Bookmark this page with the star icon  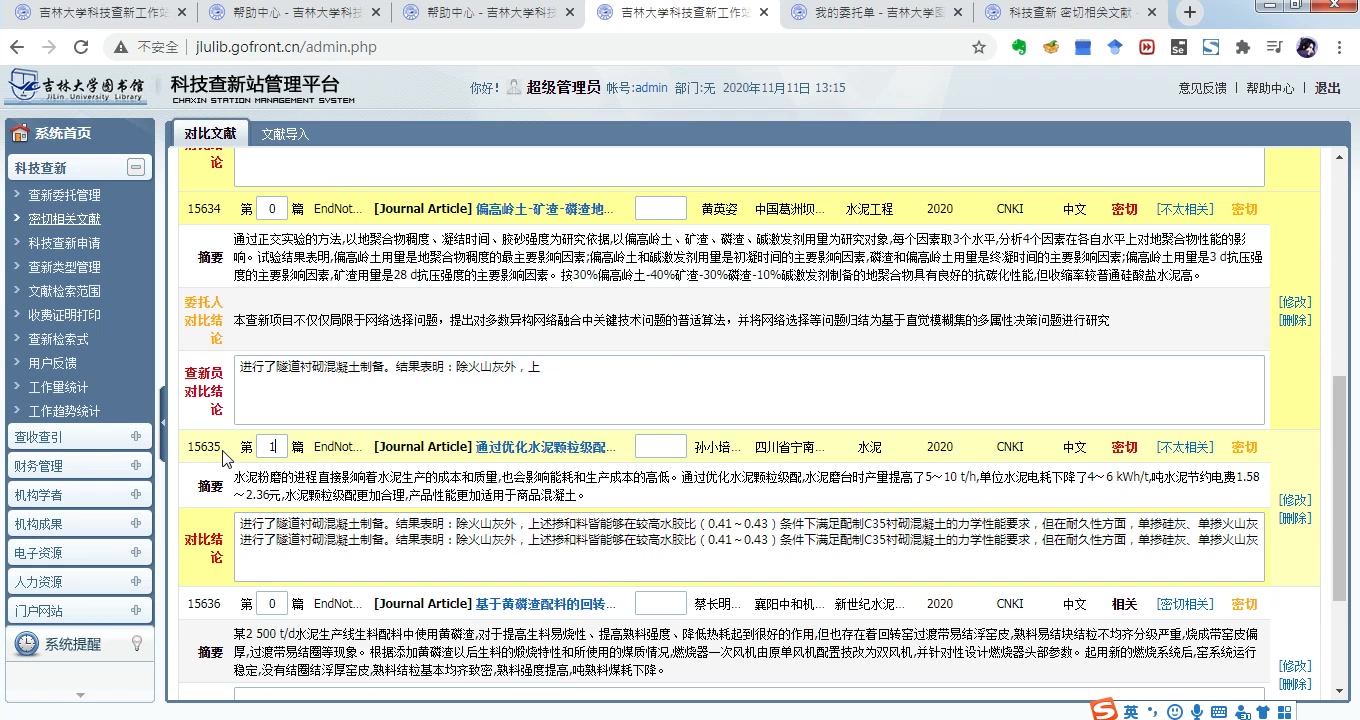point(979,47)
